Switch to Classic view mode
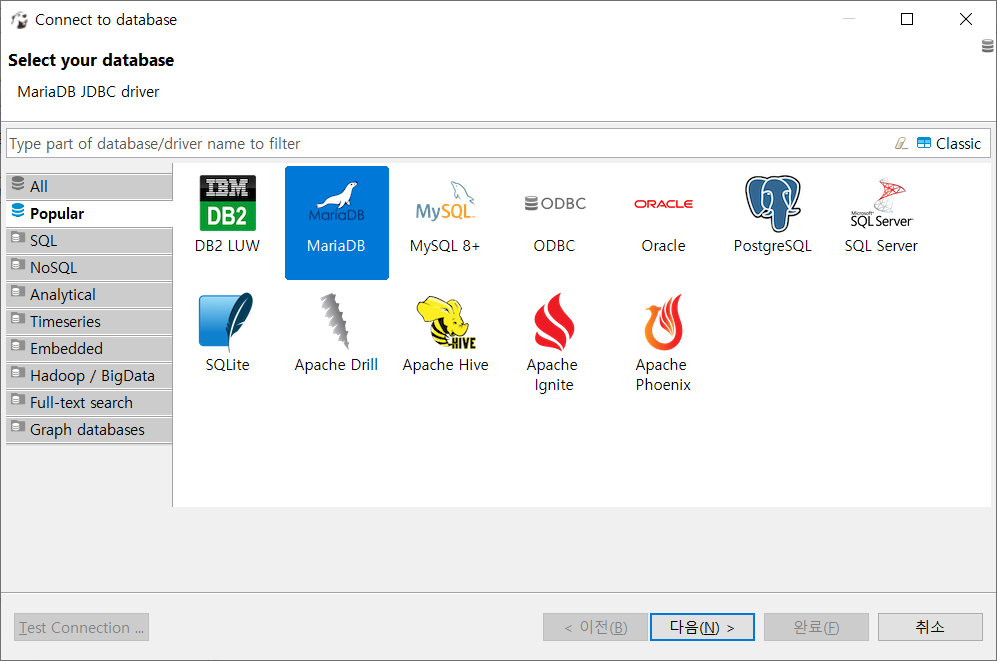 tap(949, 144)
